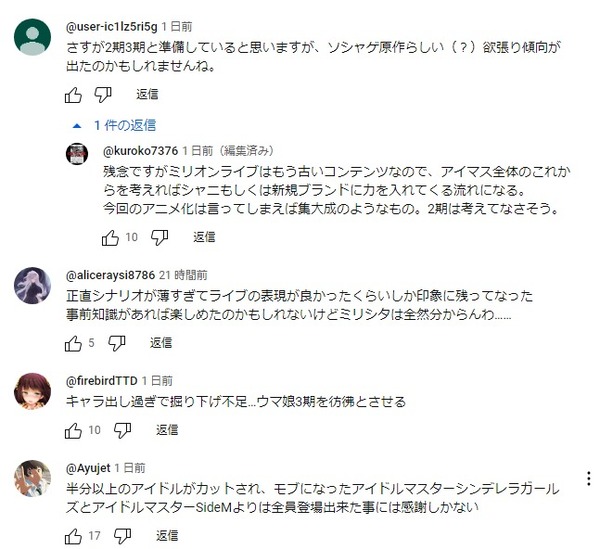Like @Ayujet's comment with 17 likes
600x549 pixels.
coord(73,536)
